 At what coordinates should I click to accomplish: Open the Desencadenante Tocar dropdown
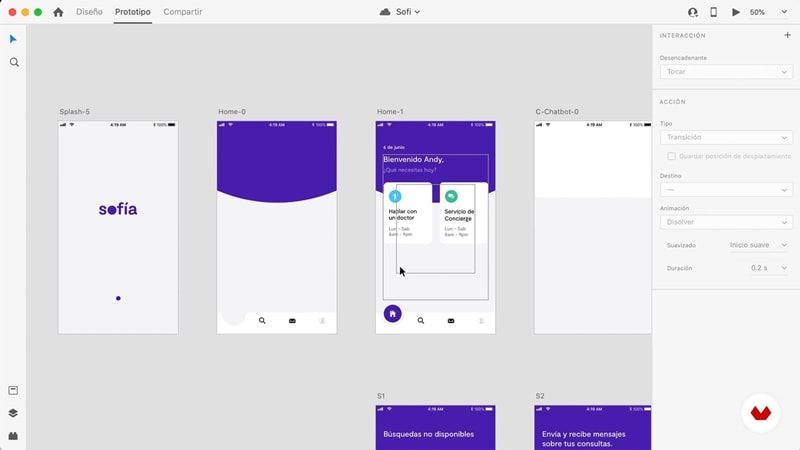(x=726, y=72)
